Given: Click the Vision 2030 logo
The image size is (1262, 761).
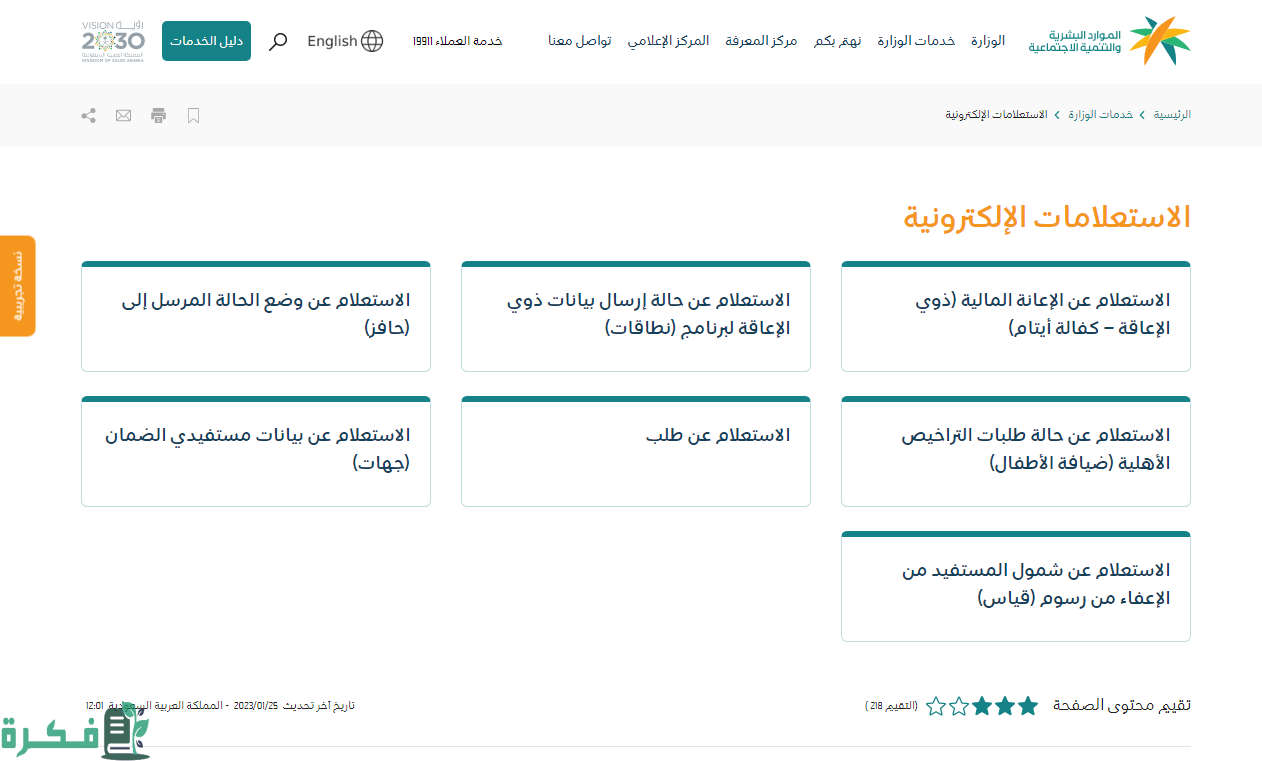Looking at the screenshot, I should coord(113,41).
